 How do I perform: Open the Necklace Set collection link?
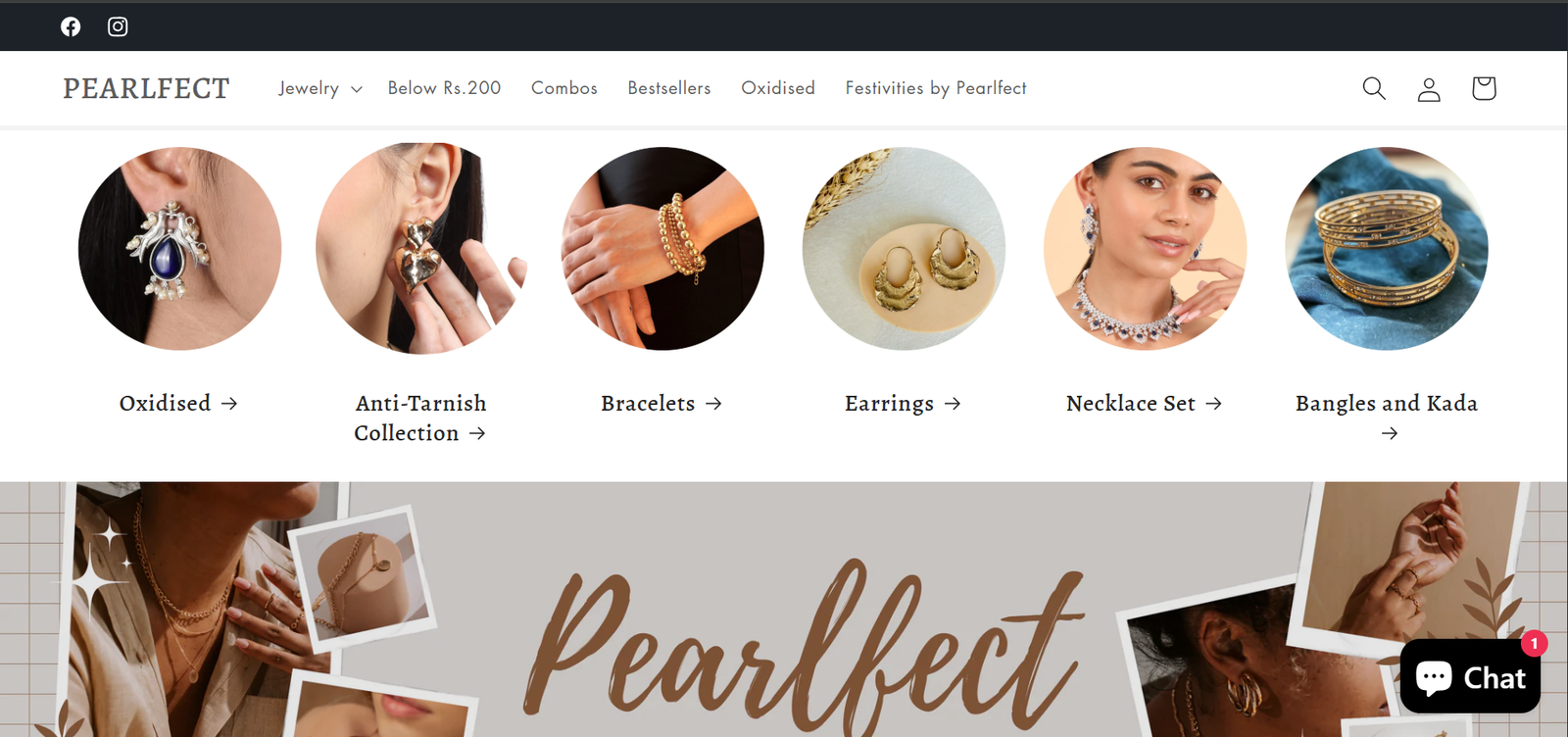pos(1144,404)
